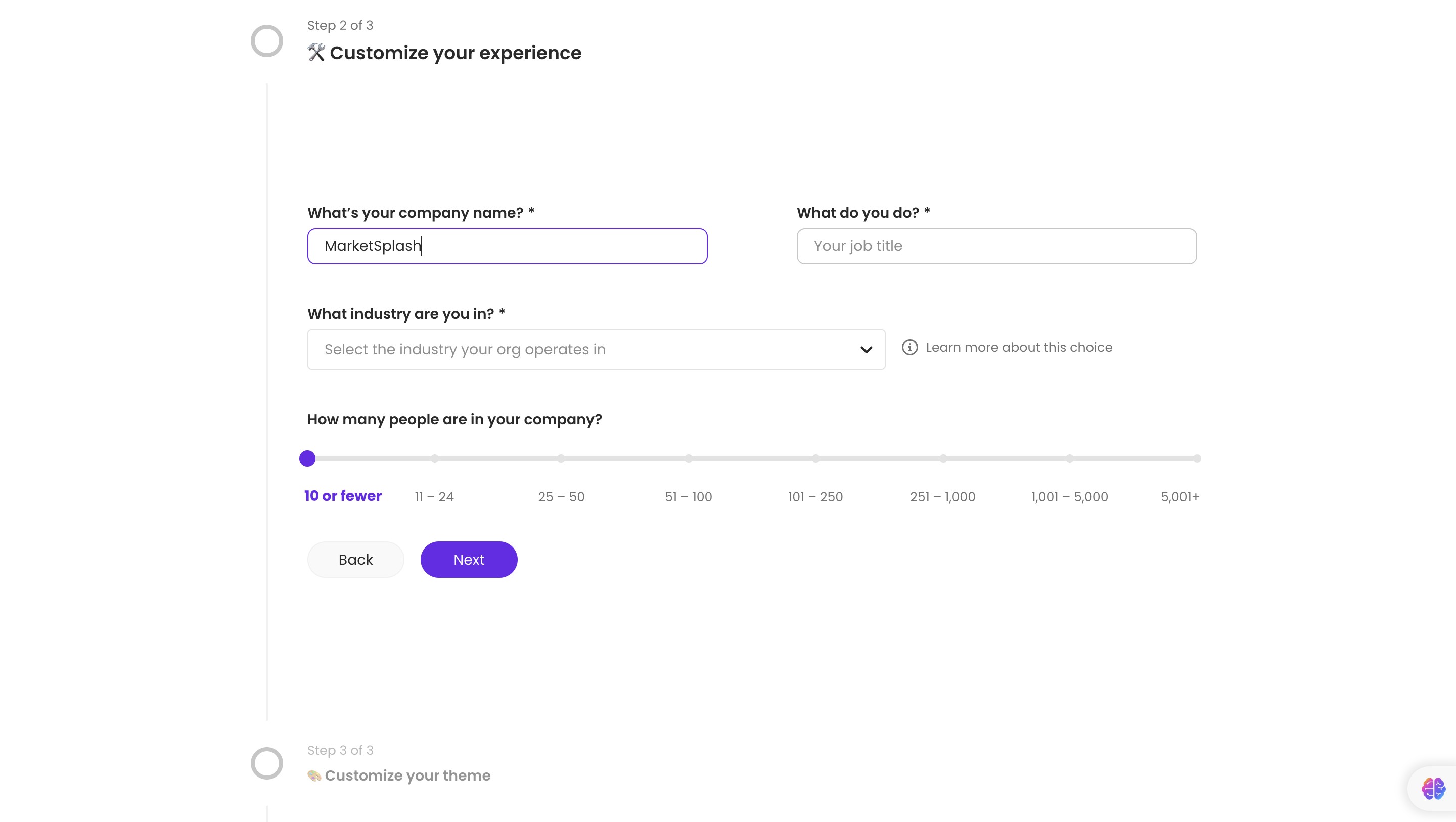1456x822 pixels.
Task: Click the tools emoji beside Customize your experience
Action: 316,53
